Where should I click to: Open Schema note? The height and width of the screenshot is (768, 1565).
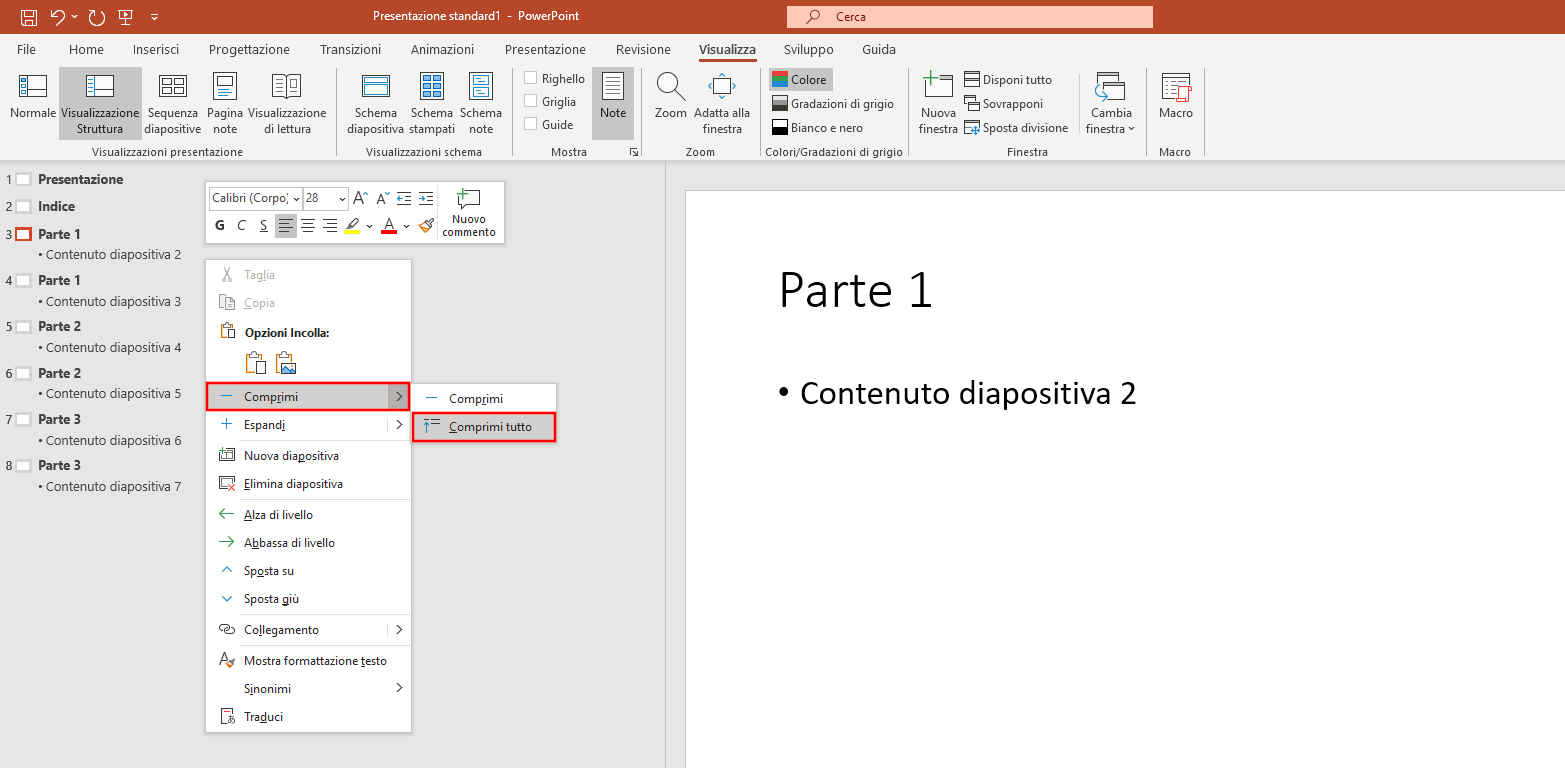[x=481, y=104]
